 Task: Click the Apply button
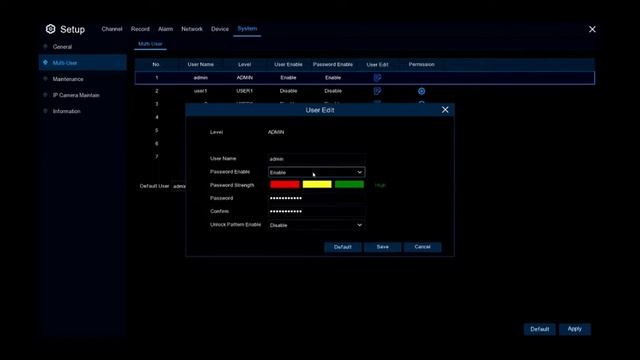click(575, 329)
